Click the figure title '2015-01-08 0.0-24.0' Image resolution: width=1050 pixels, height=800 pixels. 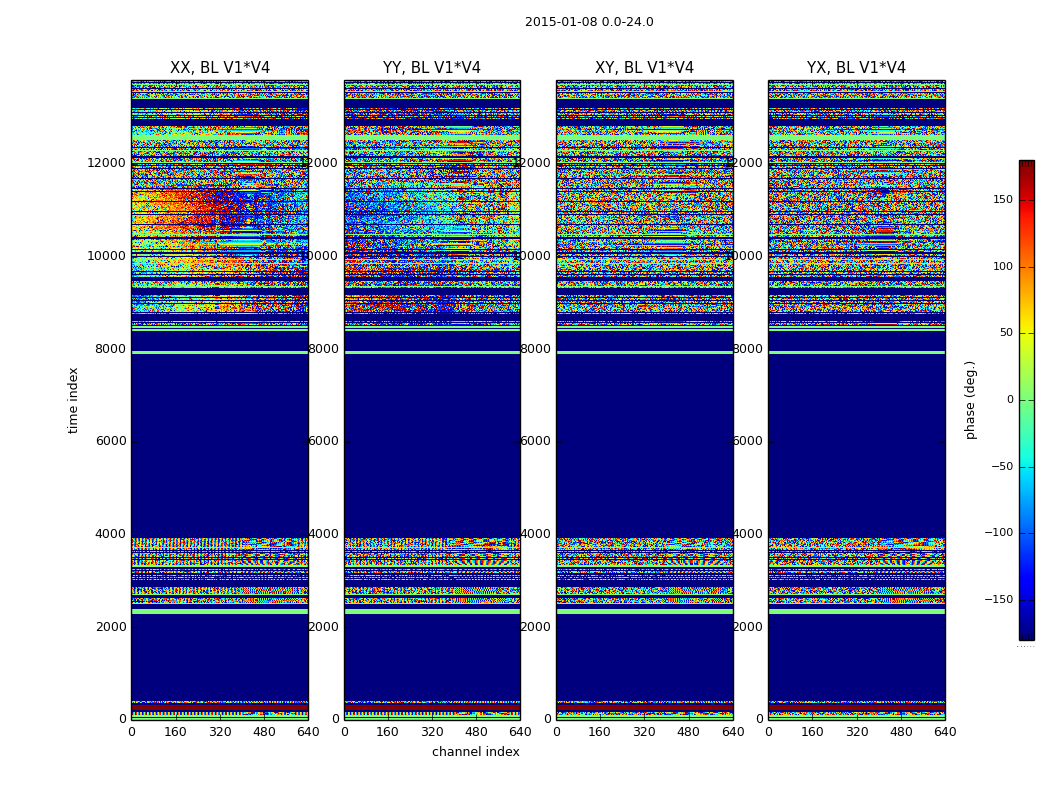click(589, 22)
